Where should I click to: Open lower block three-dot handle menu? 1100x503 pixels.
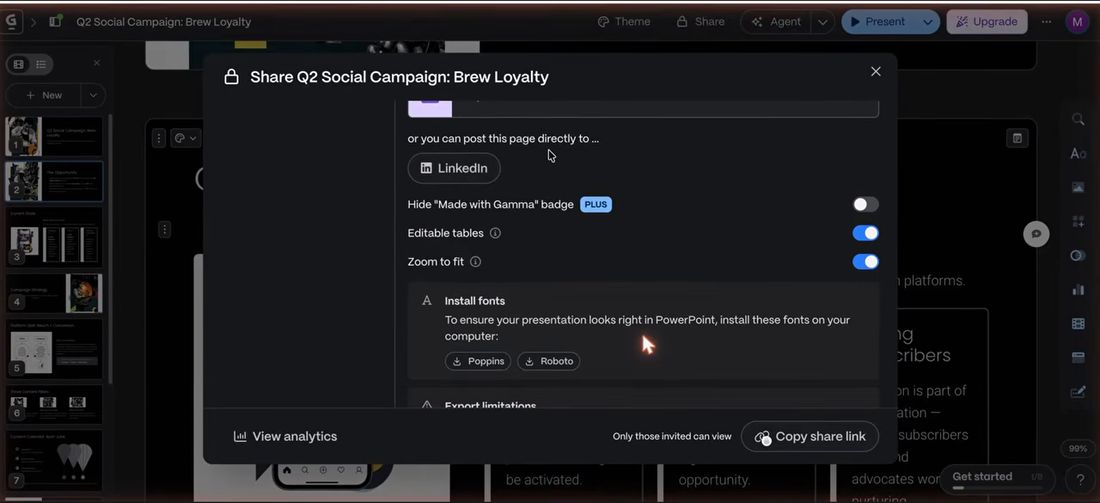pyautogui.click(x=164, y=229)
